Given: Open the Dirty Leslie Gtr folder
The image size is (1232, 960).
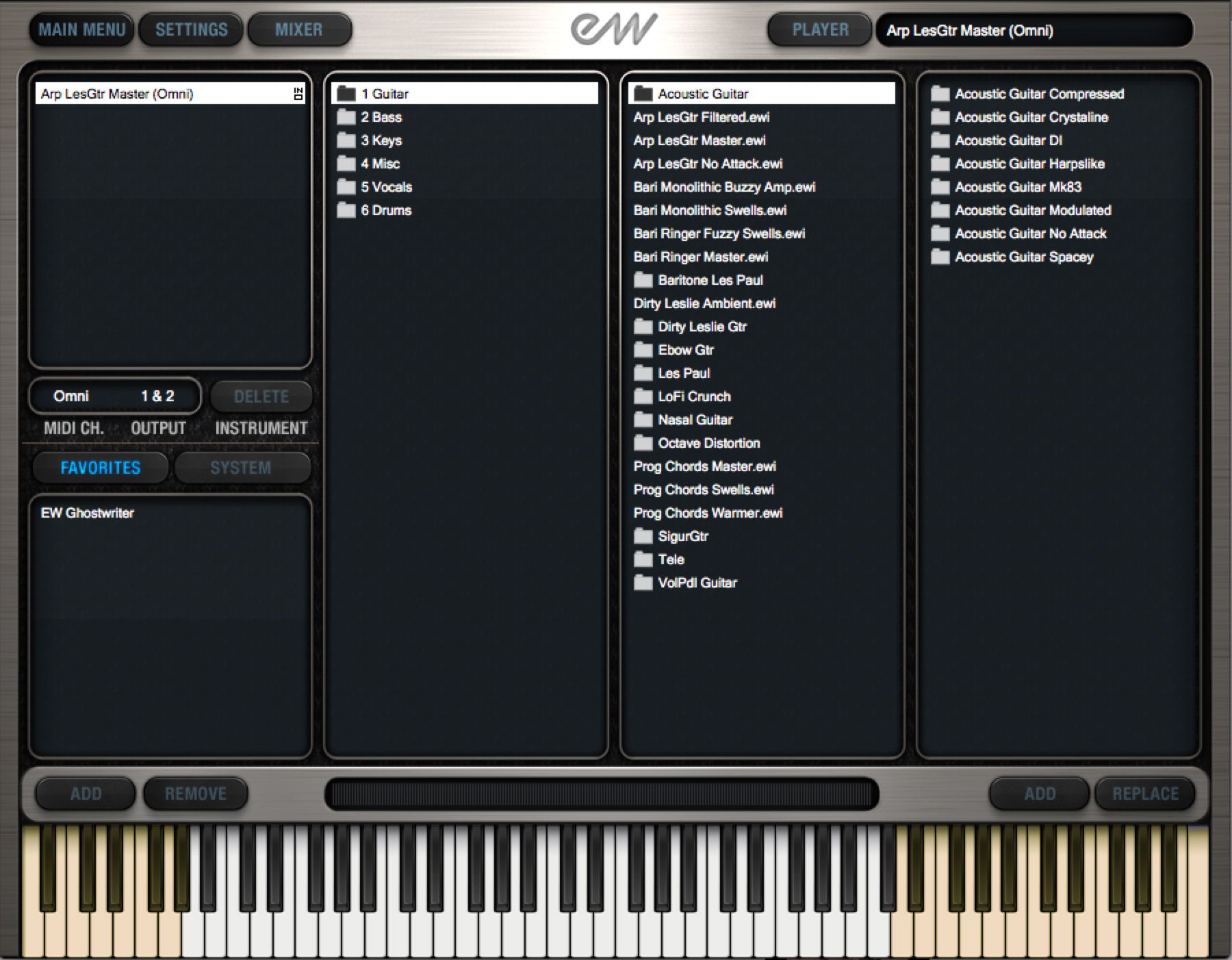Looking at the screenshot, I should [x=690, y=327].
